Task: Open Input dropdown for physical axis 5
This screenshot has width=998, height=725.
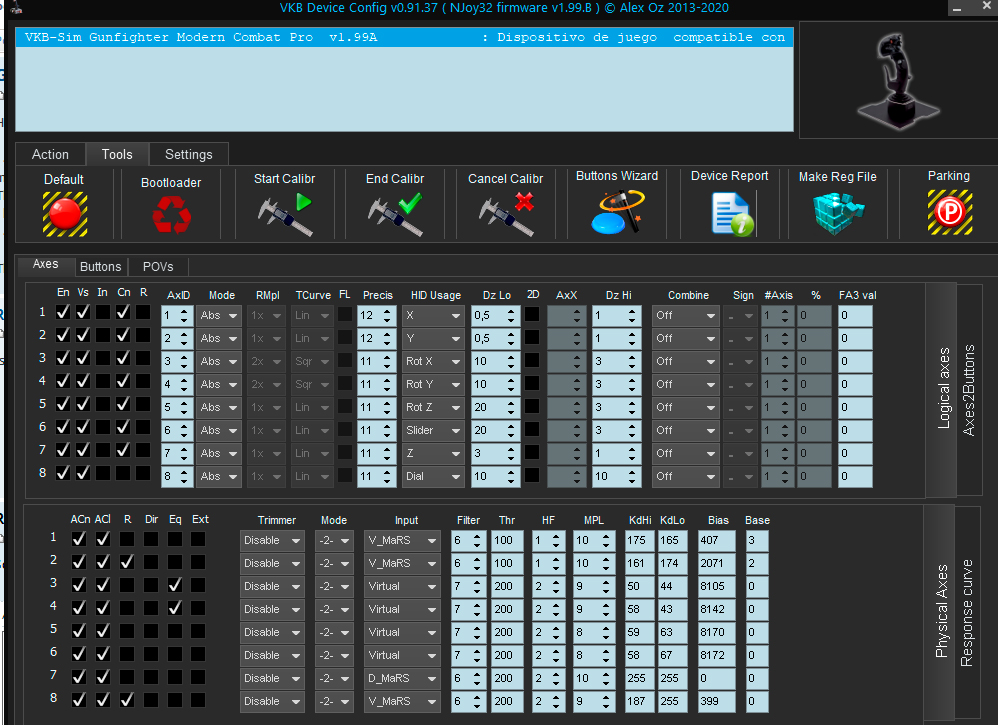Action: point(402,632)
